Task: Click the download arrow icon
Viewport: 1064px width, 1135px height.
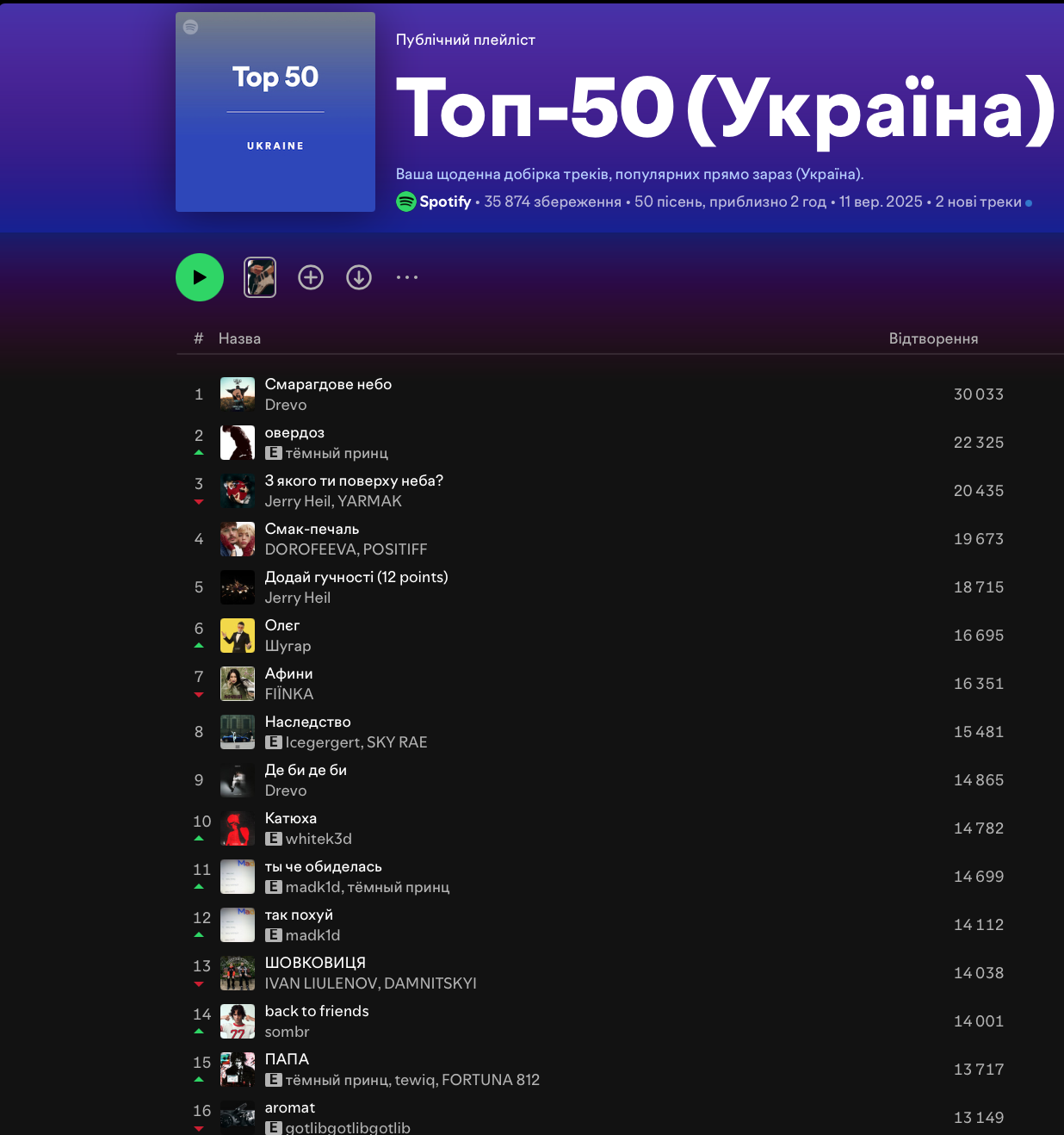Action: pyautogui.click(x=359, y=277)
